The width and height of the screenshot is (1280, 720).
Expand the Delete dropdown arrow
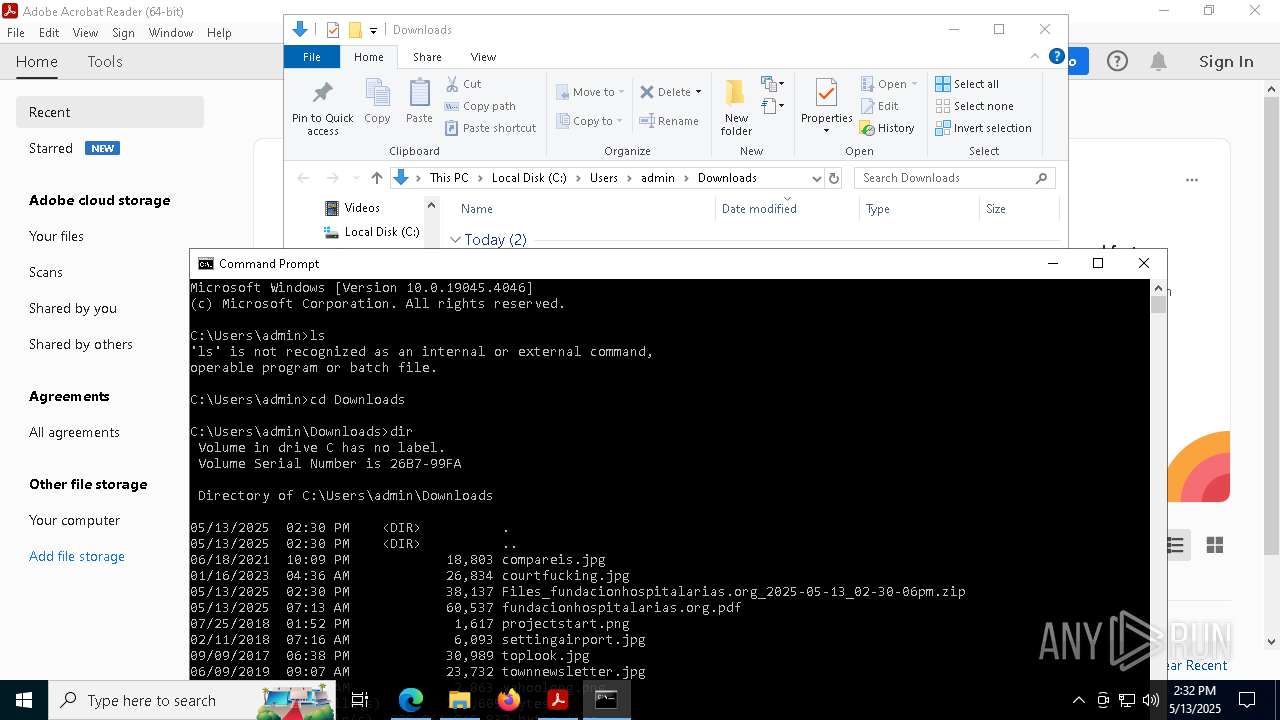click(x=698, y=92)
